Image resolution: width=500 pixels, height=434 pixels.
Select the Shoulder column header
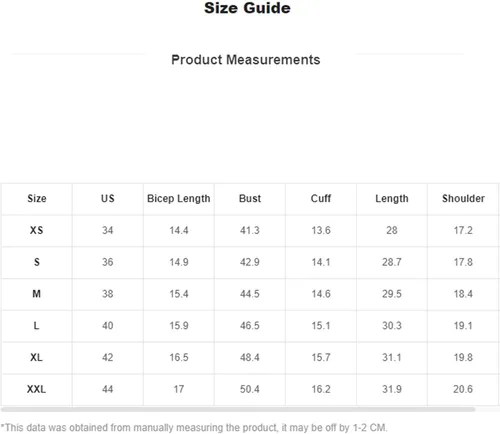(x=463, y=199)
